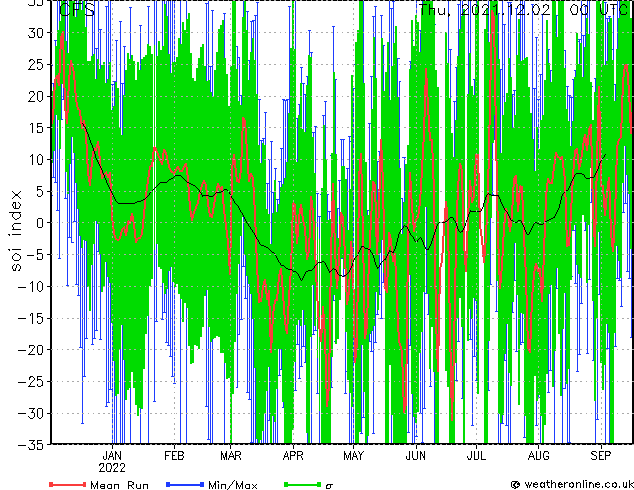Click the Mean Run legend text
This screenshot has height=490, width=634.
click(x=119, y=485)
